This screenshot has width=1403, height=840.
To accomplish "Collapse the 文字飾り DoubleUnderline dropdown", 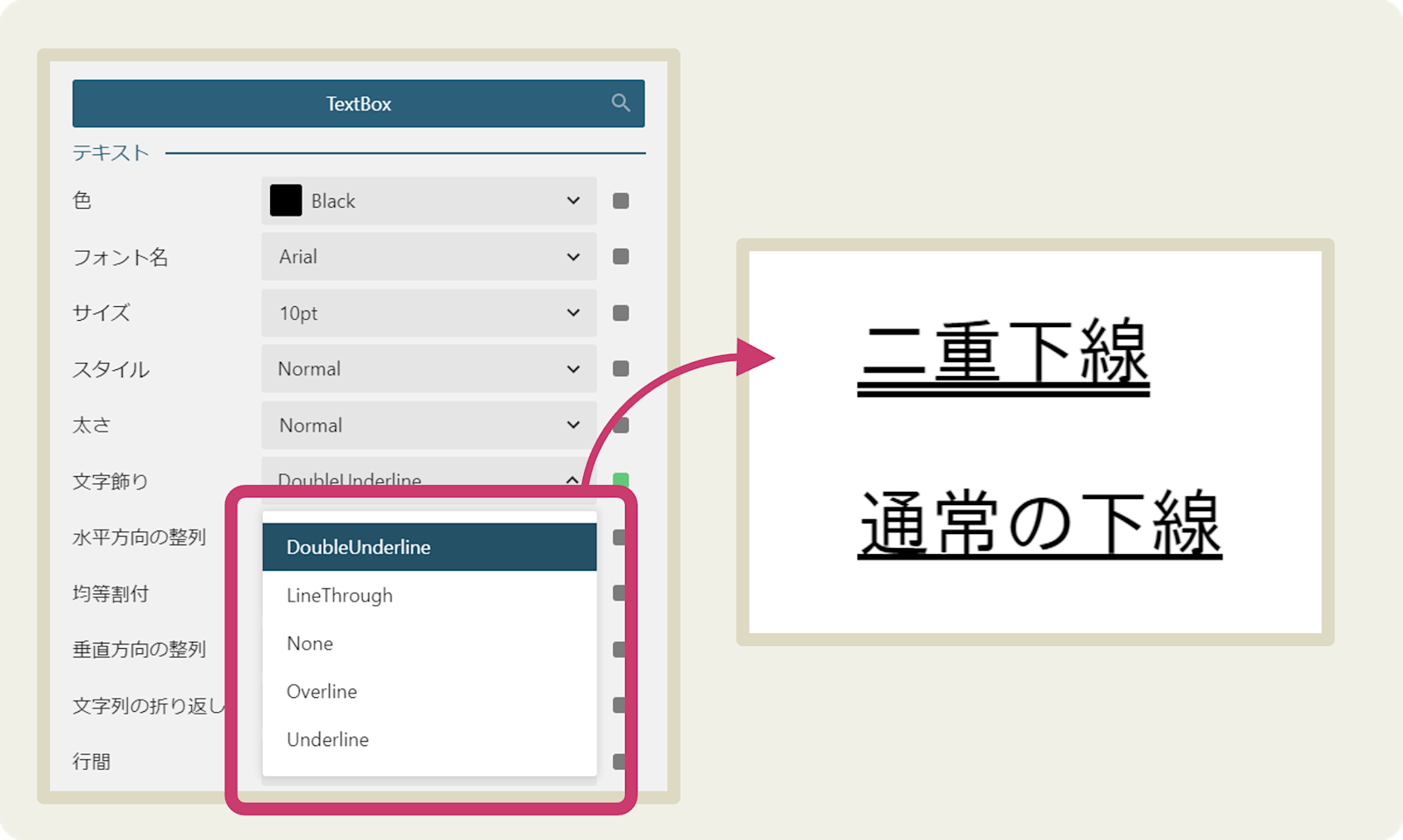I will coord(429,478).
